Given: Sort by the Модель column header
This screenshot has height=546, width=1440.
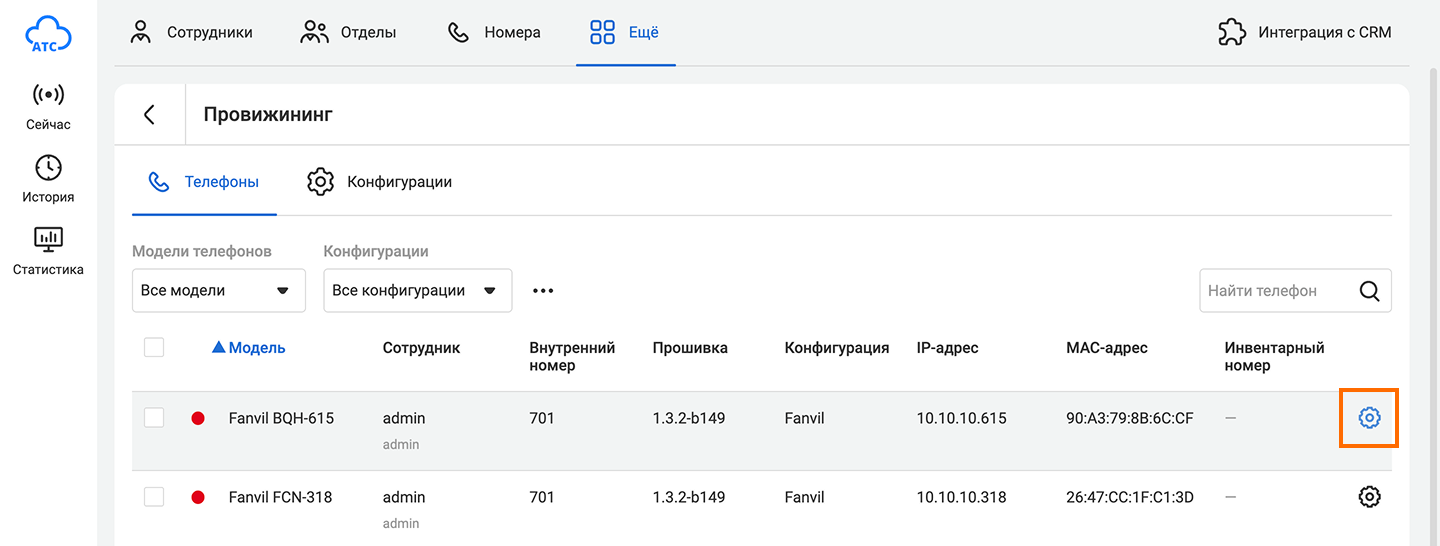Looking at the screenshot, I should (x=256, y=348).
